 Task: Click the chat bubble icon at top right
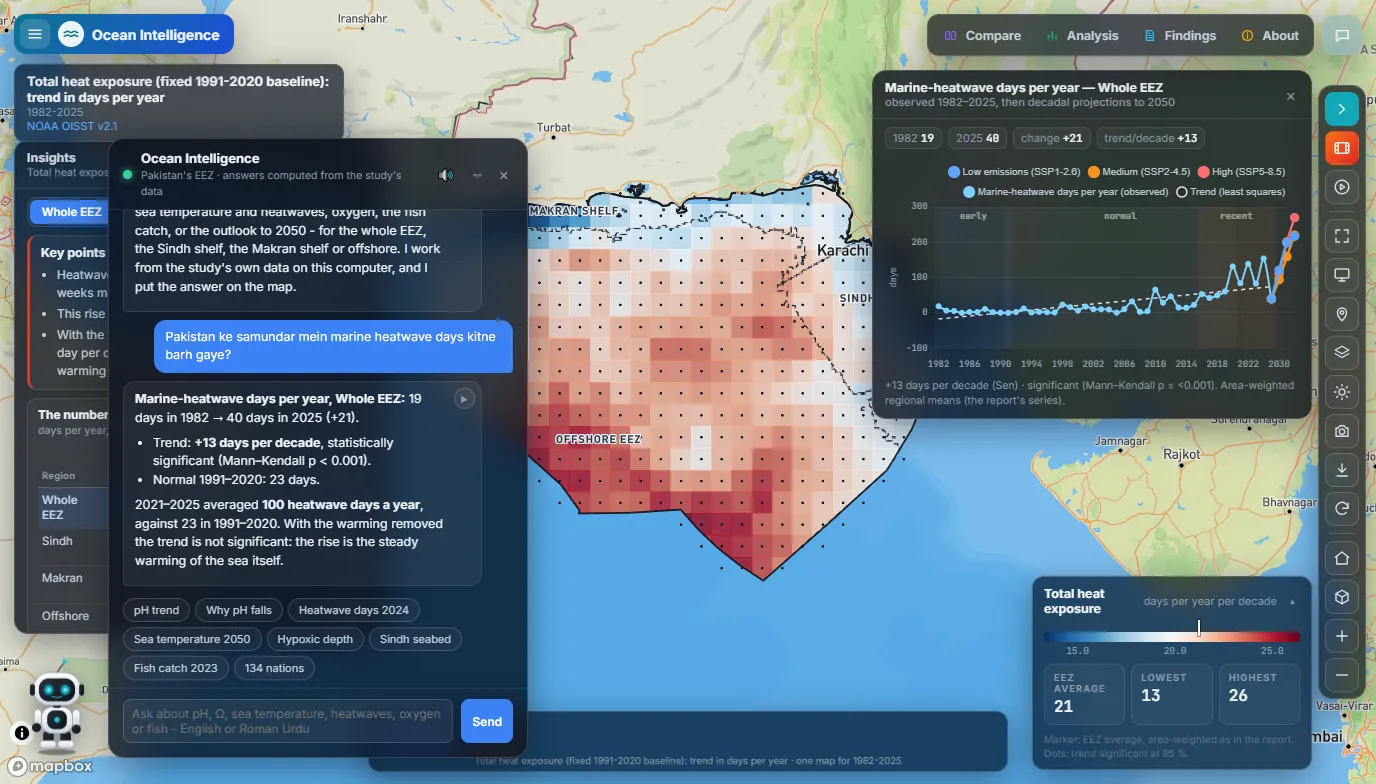click(1342, 35)
